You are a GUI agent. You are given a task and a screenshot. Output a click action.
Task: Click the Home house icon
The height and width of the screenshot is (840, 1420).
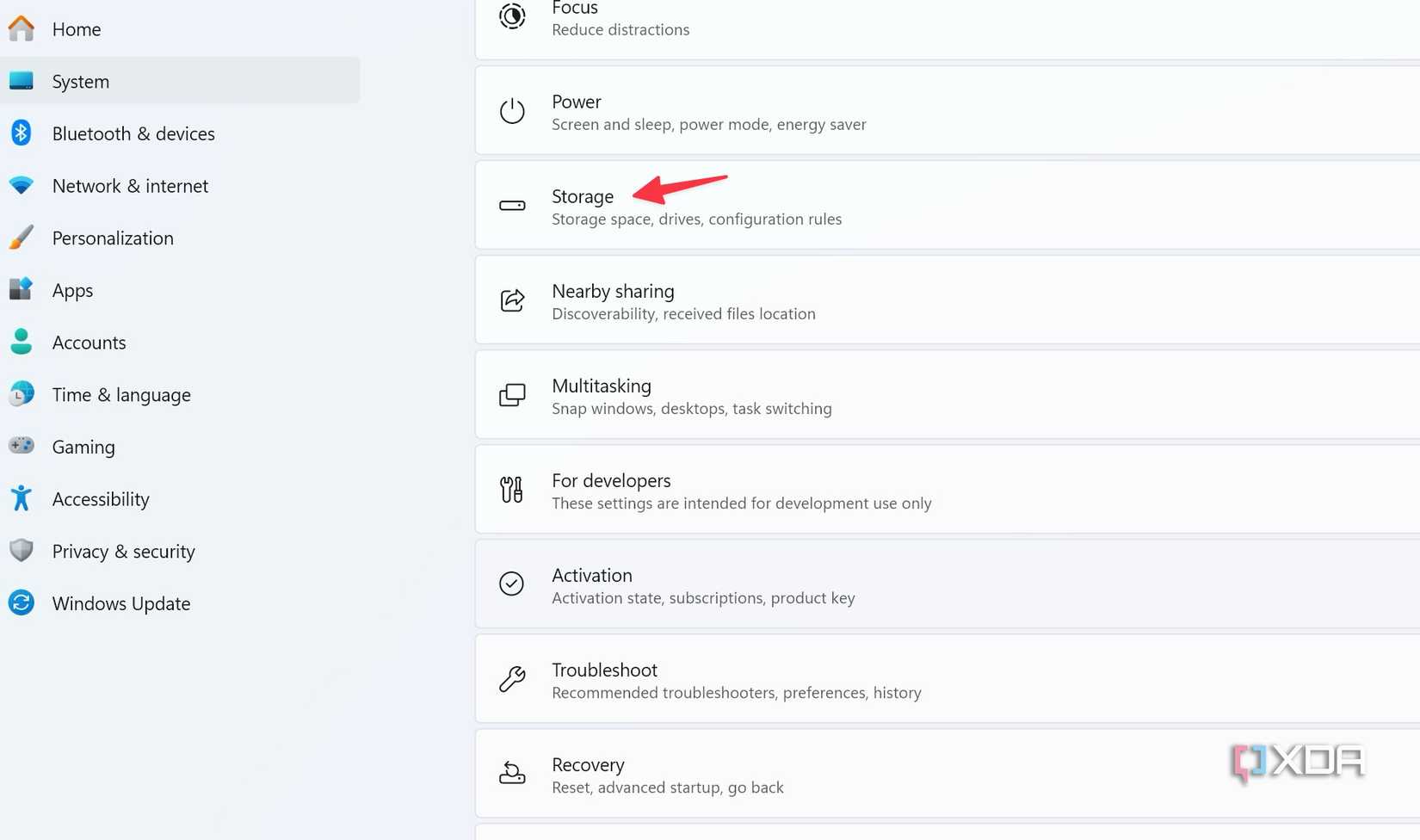[x=21, y=28]
